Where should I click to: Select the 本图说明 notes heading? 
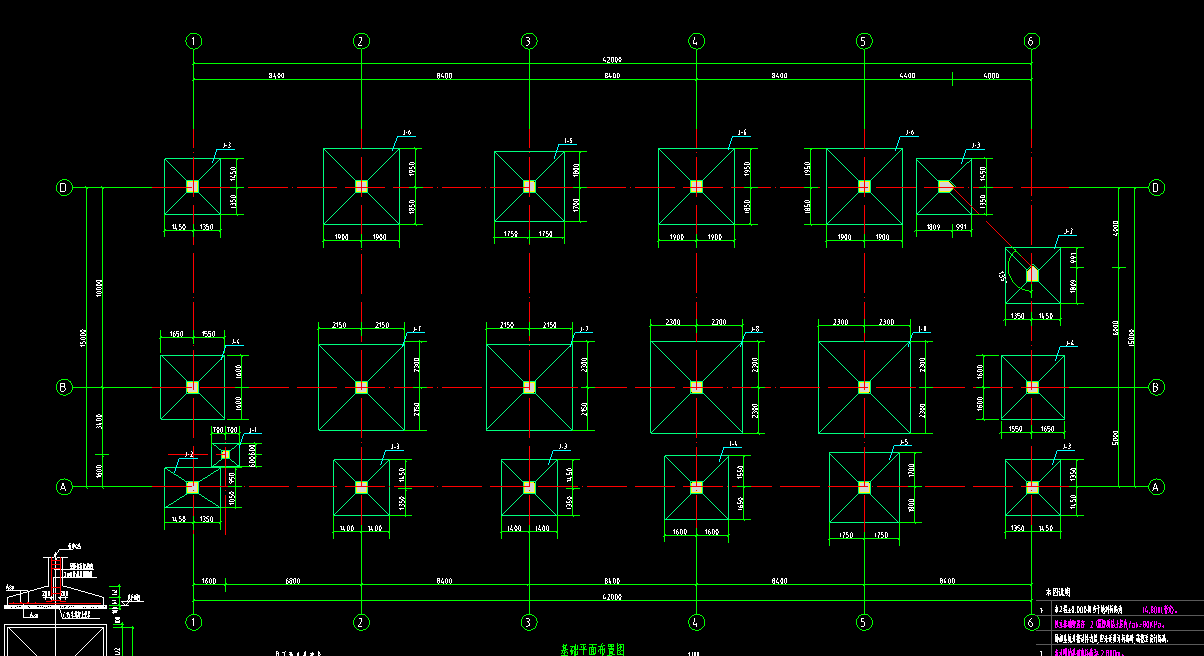pos(1057,593)
